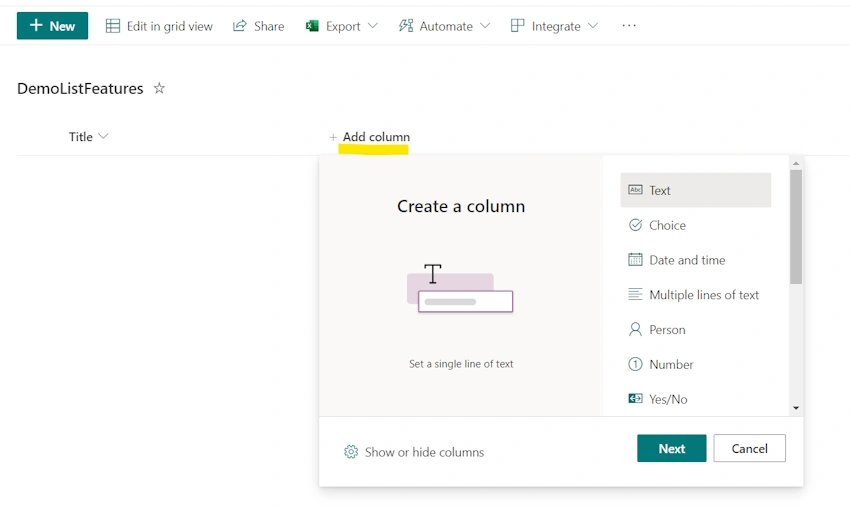Click the grid icon for Edit in grid view
This screenshot has height=506, width=850.
113,26
